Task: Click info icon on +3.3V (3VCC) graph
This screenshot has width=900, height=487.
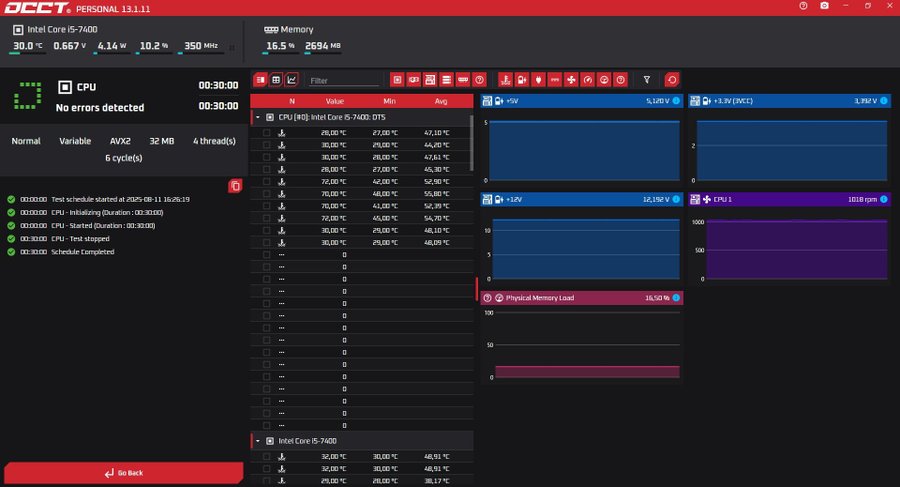Action: coord(884,101)
